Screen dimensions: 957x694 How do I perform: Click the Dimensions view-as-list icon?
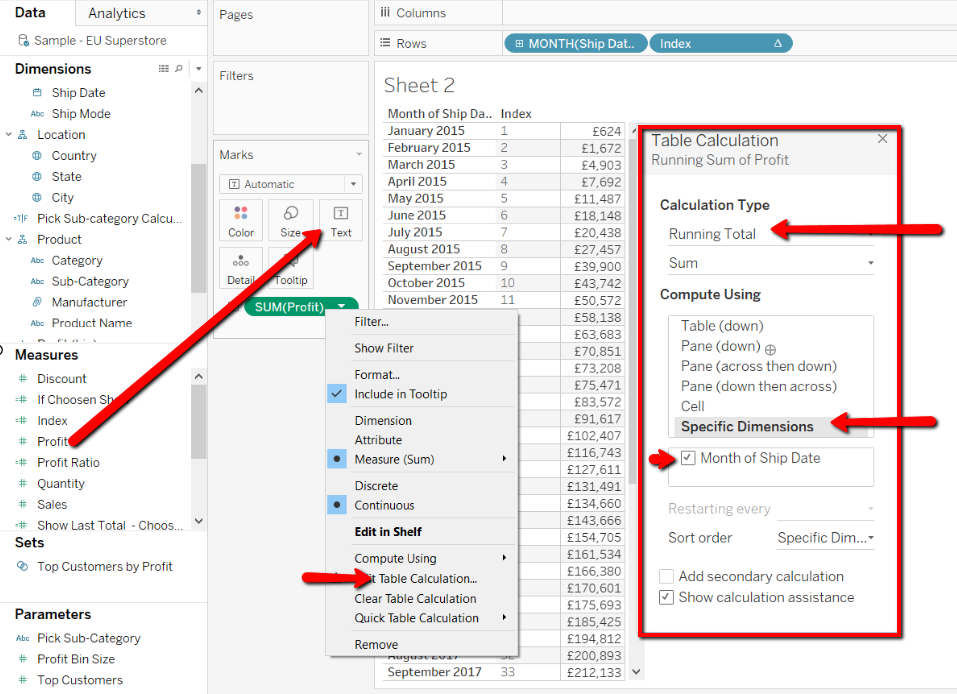pos(164,68)
